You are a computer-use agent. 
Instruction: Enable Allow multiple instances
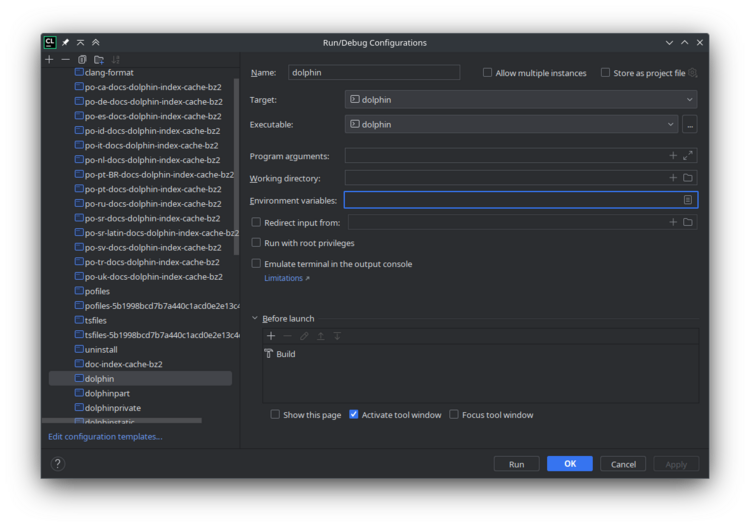tap(488, 73)
